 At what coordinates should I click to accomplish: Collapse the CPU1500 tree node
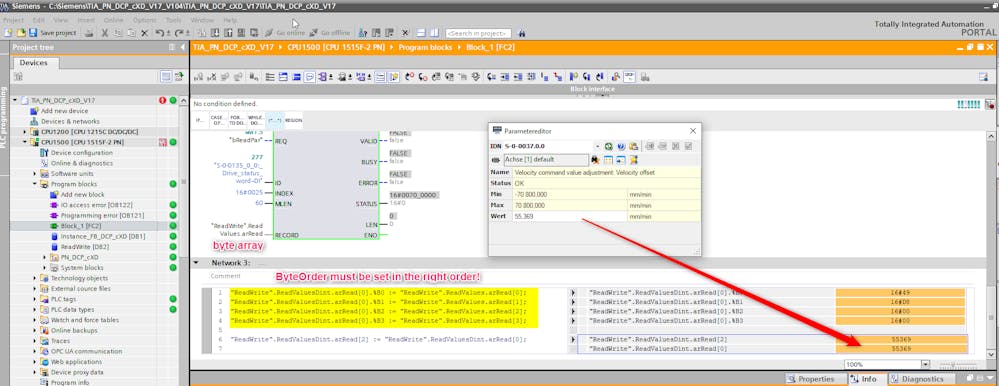pyautogui.click(x=25, y=142)
